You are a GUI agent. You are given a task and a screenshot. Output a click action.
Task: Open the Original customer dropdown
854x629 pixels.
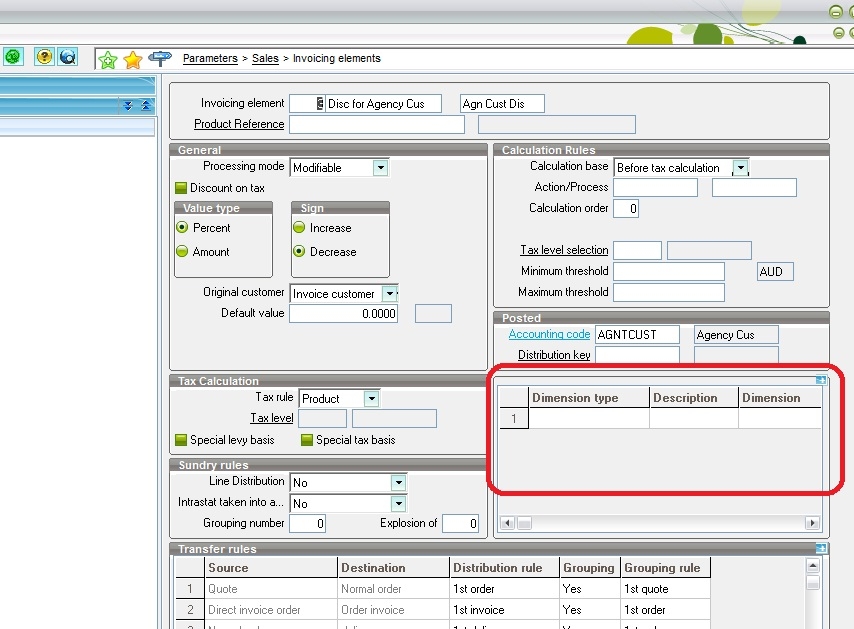389,294
